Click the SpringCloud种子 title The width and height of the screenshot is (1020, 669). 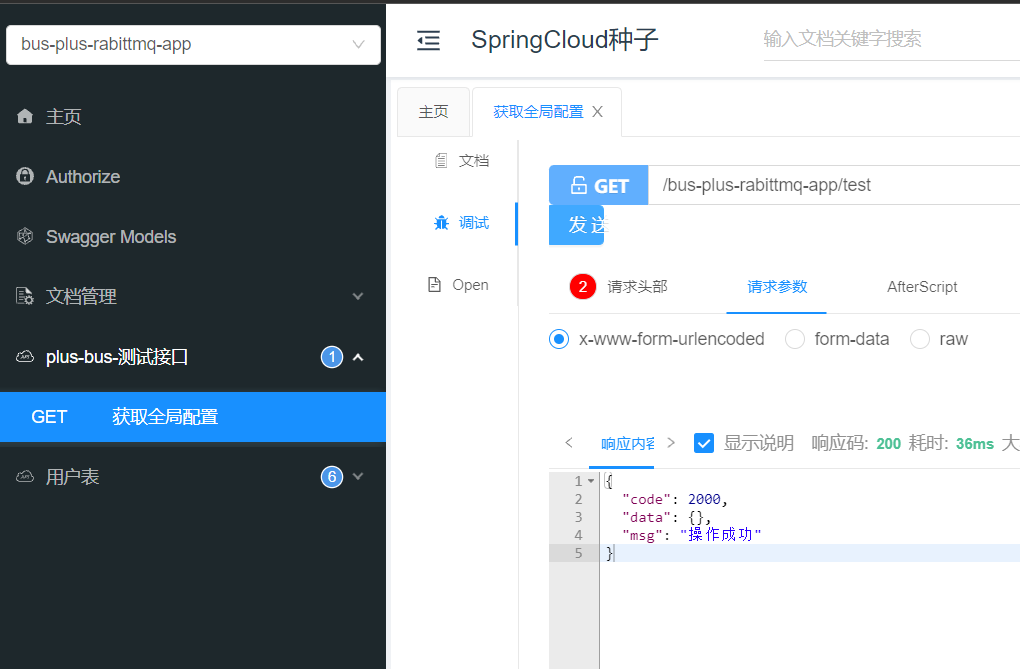click(565, 40)
